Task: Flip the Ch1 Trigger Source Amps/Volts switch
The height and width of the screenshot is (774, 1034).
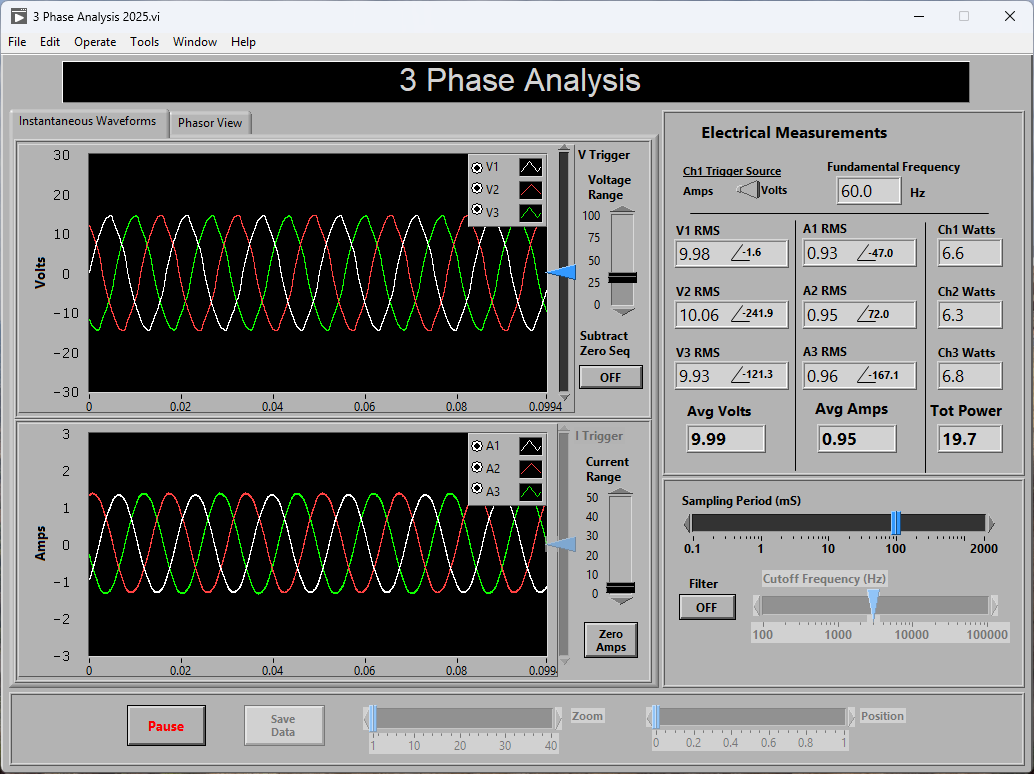Action: tap(747, 190)
